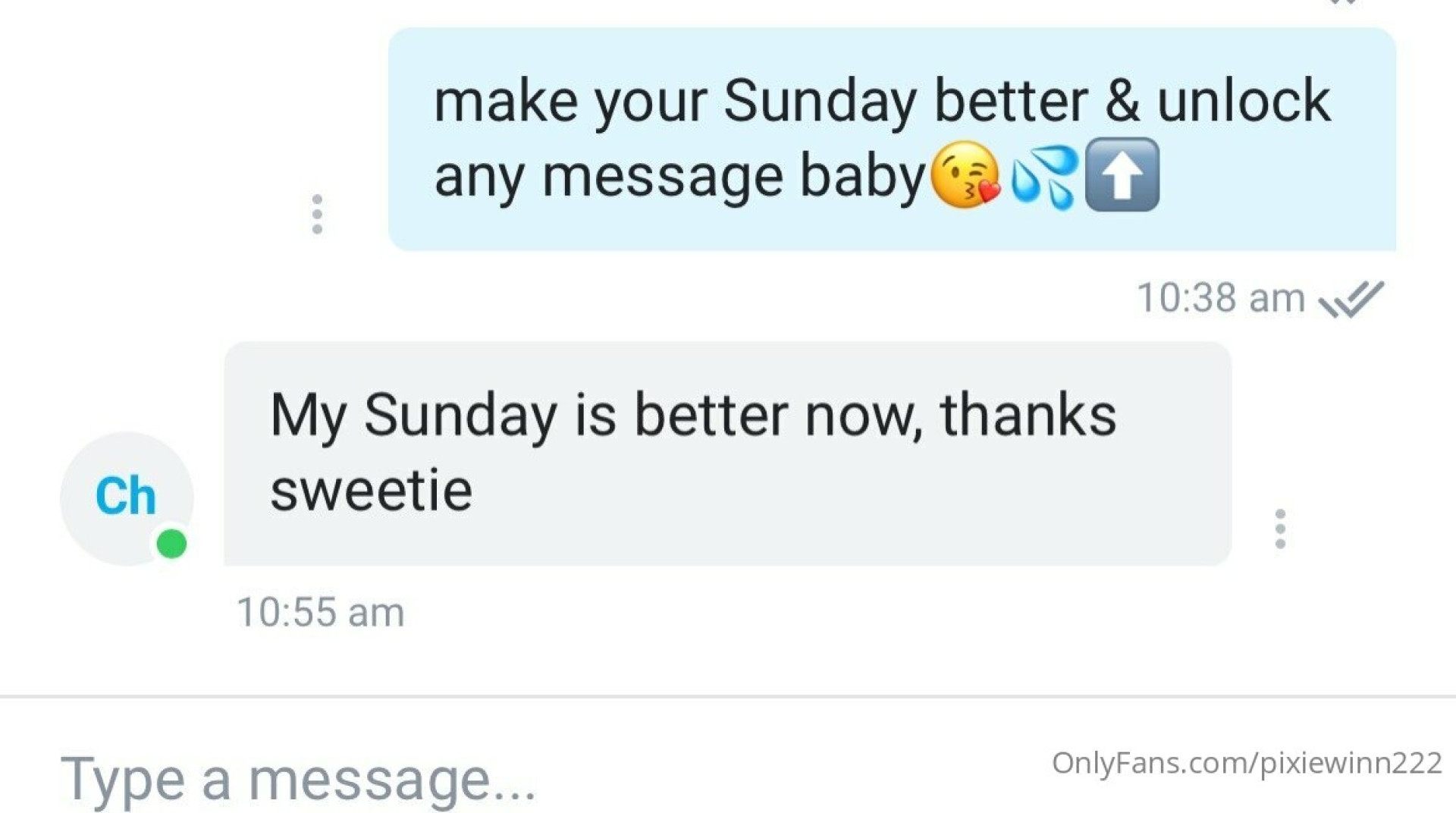The image size is (1456, 813).
Task: Click the divider line above the message box
Action: click(x=728, y=696)
